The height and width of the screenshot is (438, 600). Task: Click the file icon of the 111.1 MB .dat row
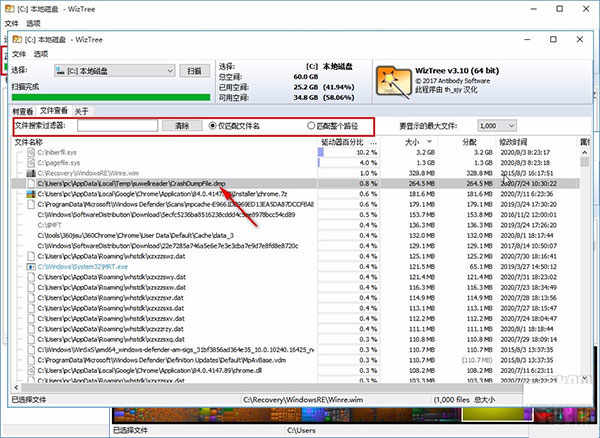[31, 329]
